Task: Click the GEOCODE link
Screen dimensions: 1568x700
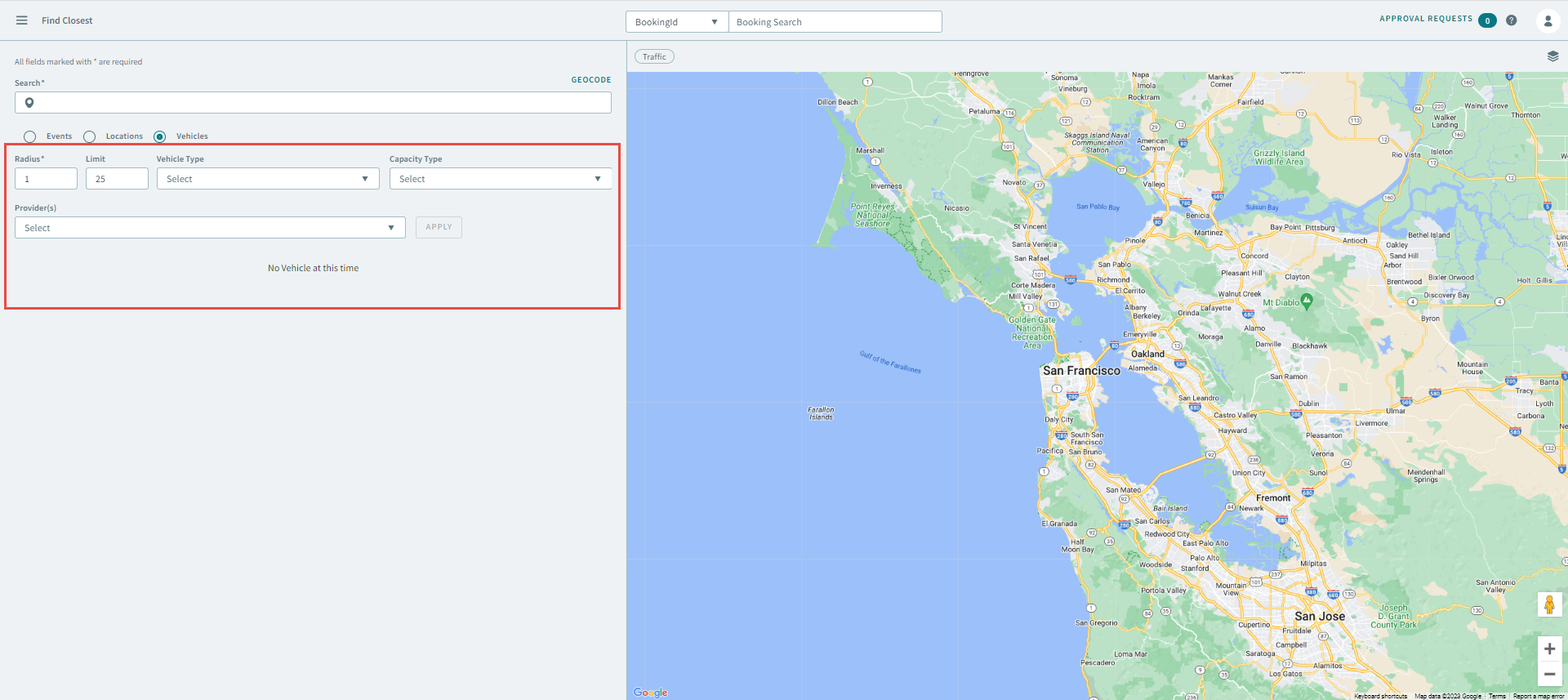Action: coord(591,80)
